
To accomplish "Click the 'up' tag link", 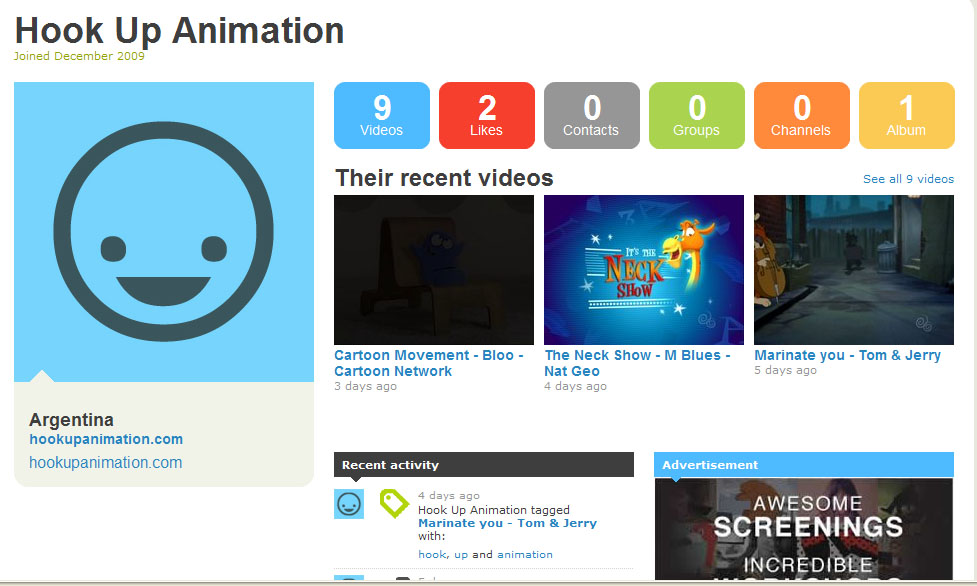I will coord(461,555).
